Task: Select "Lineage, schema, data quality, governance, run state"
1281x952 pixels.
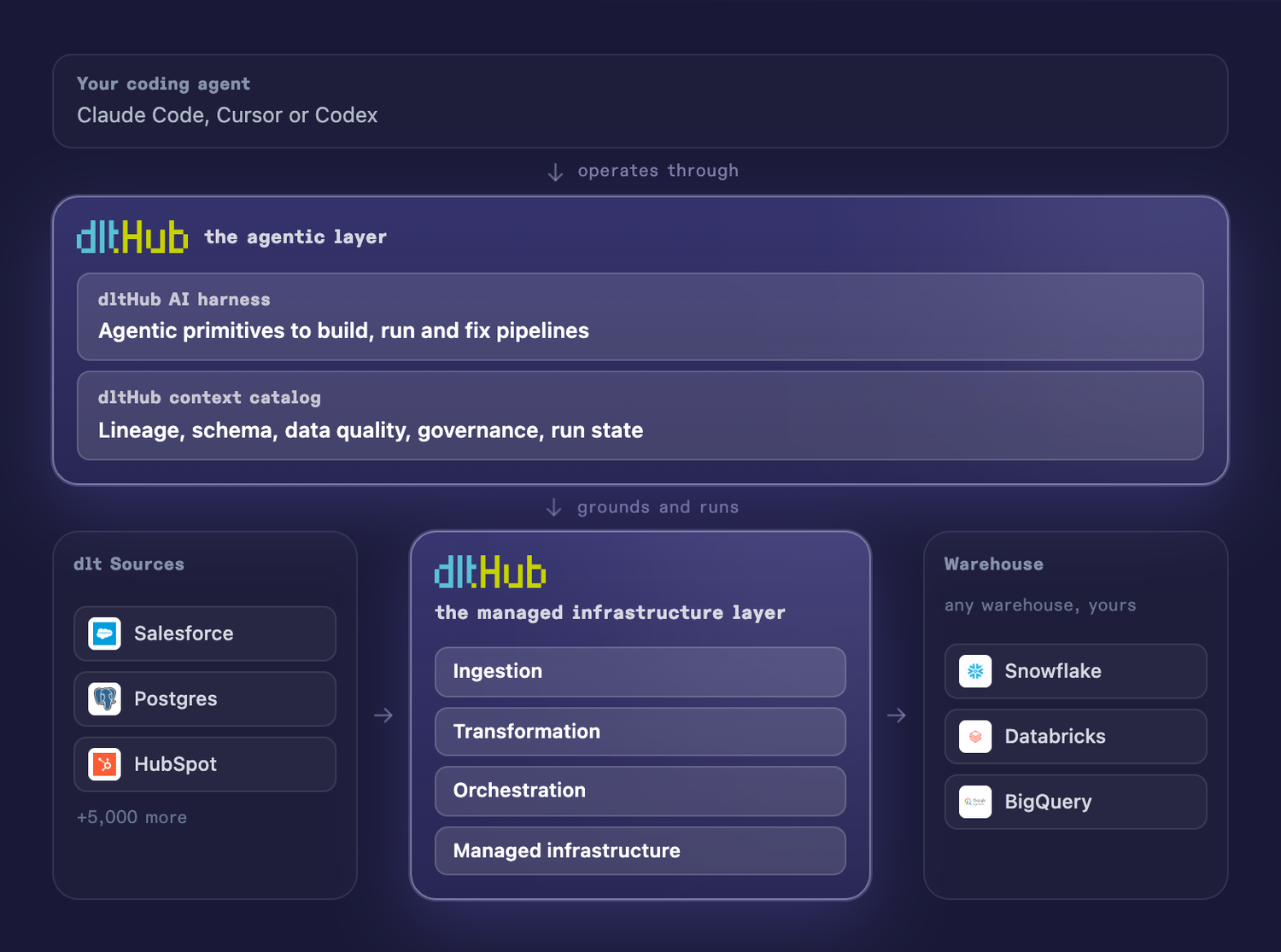Action: [x=371, y=430]
